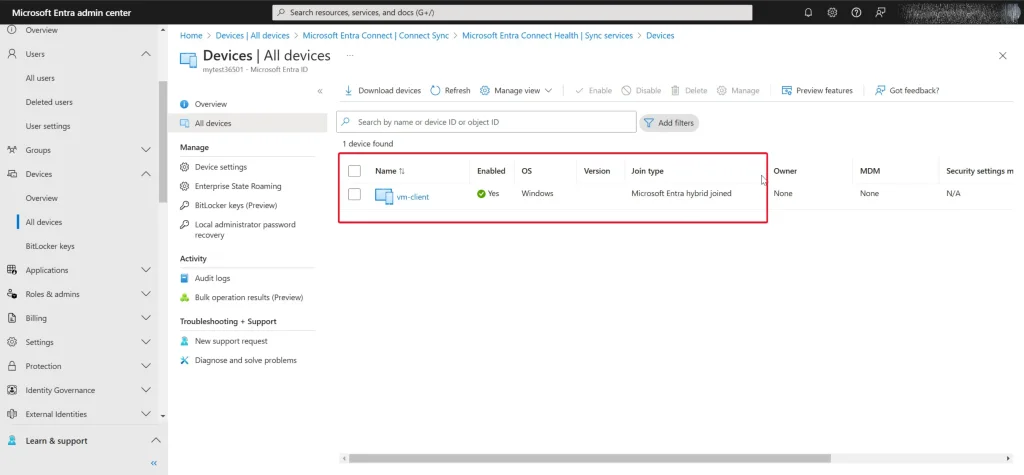Click Diagnose and solve problems icon
Image resolution: width=1024 pixels, height=475 pixels.
click(184, 361)
